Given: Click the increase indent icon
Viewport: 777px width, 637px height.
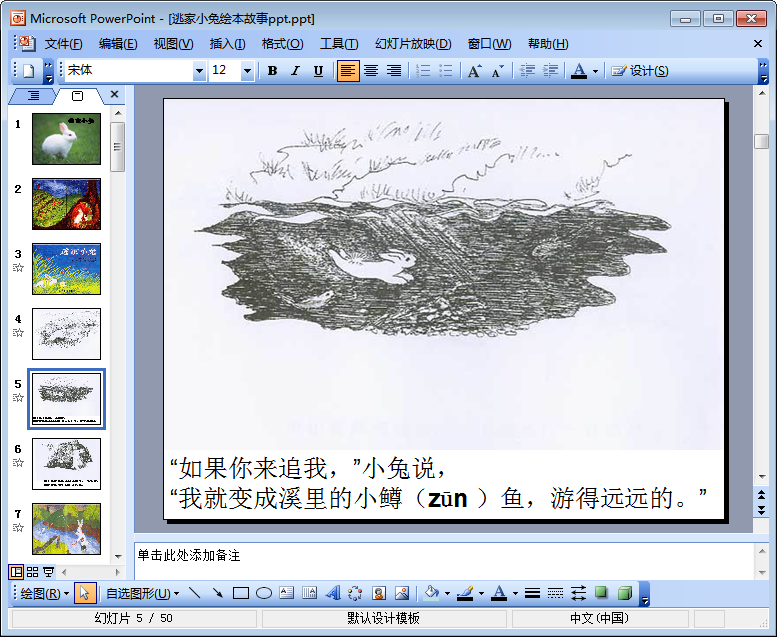Looking at the screenshot, I should (550, 71).
